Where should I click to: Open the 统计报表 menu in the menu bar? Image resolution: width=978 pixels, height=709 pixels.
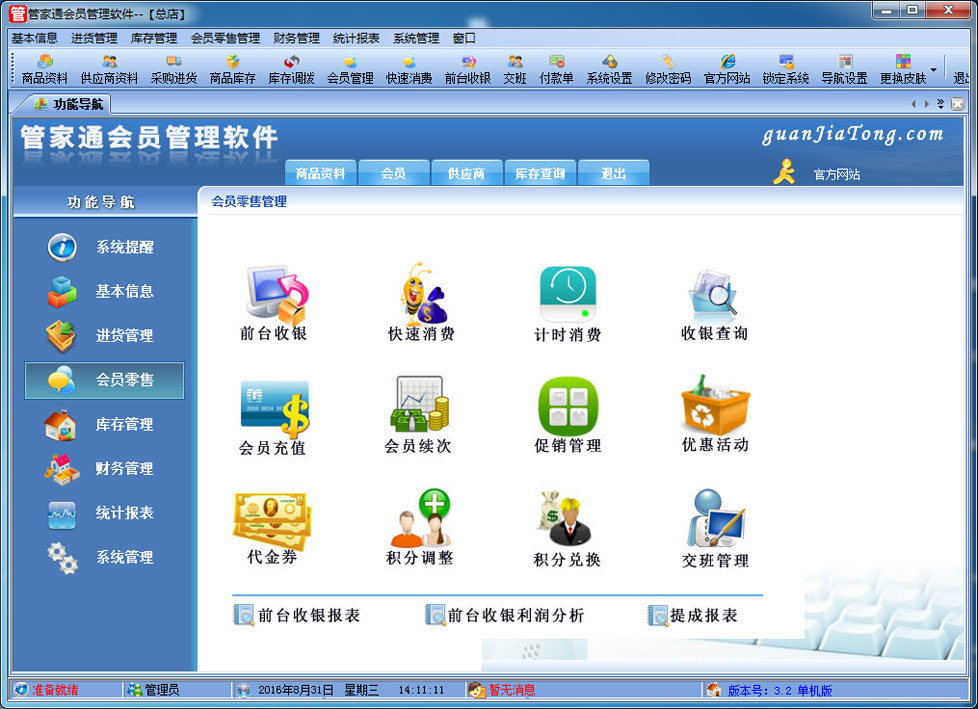356,38
